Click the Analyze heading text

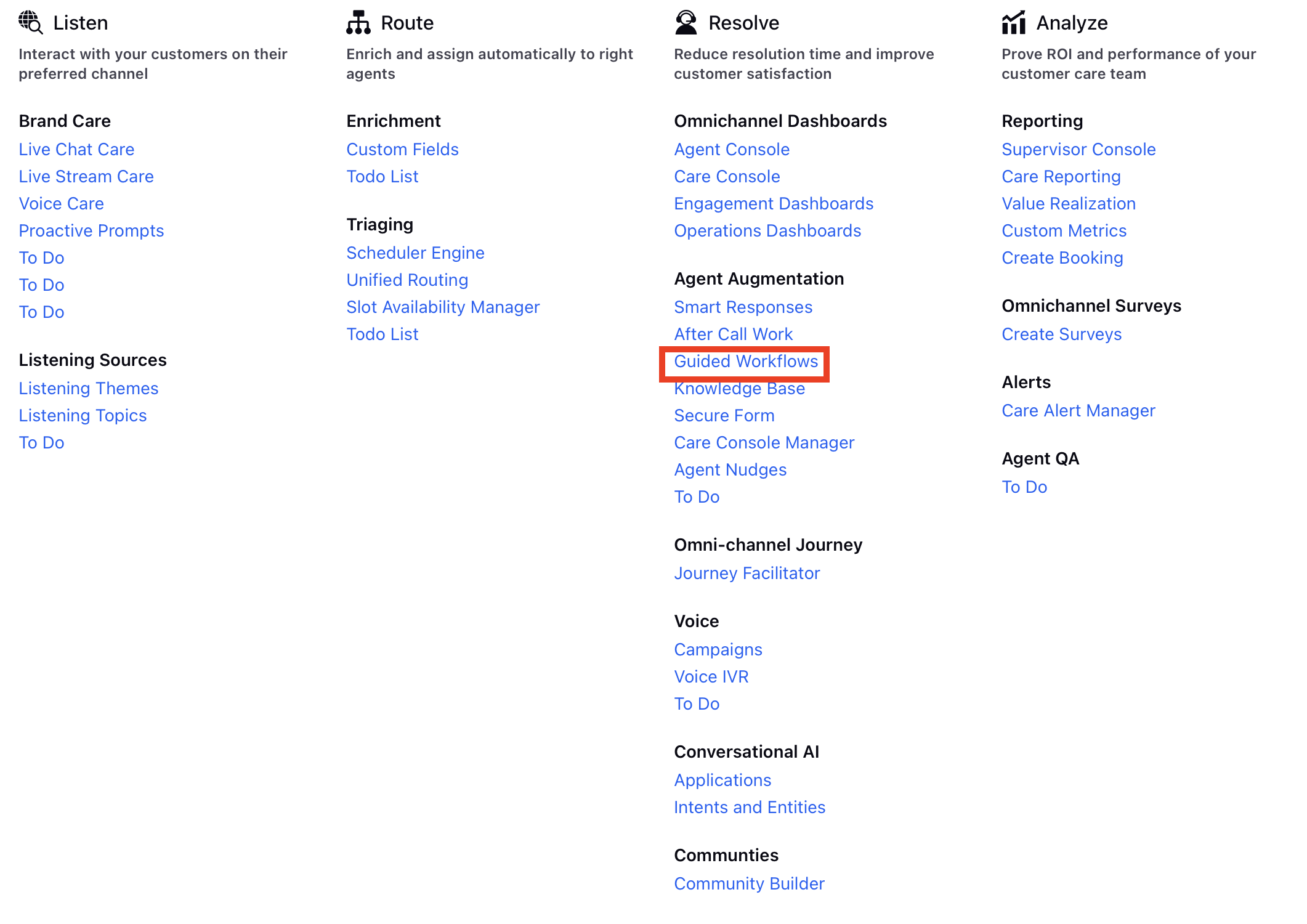point(1072,23)
